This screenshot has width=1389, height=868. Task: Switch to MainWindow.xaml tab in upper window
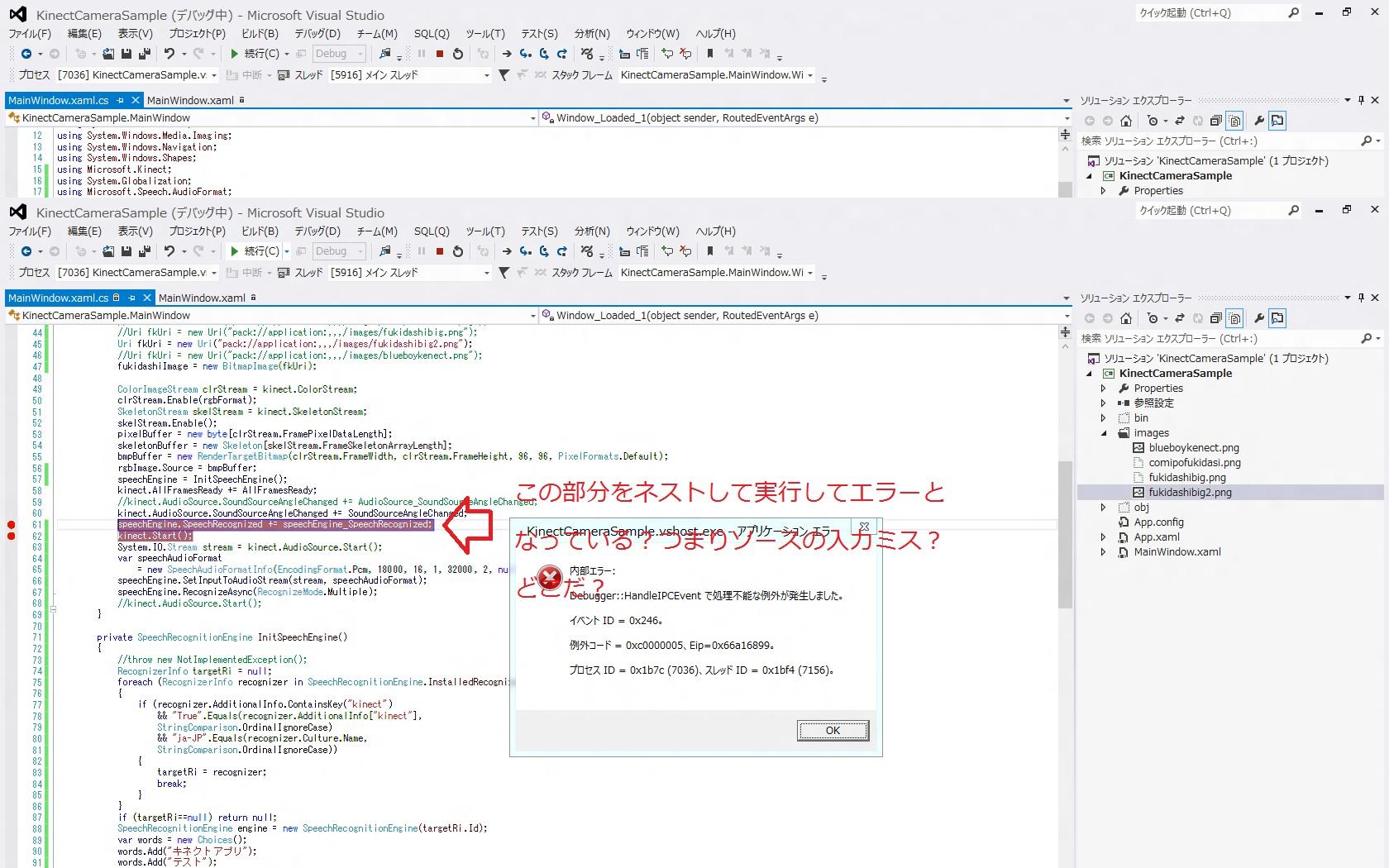tap(190, 100)
